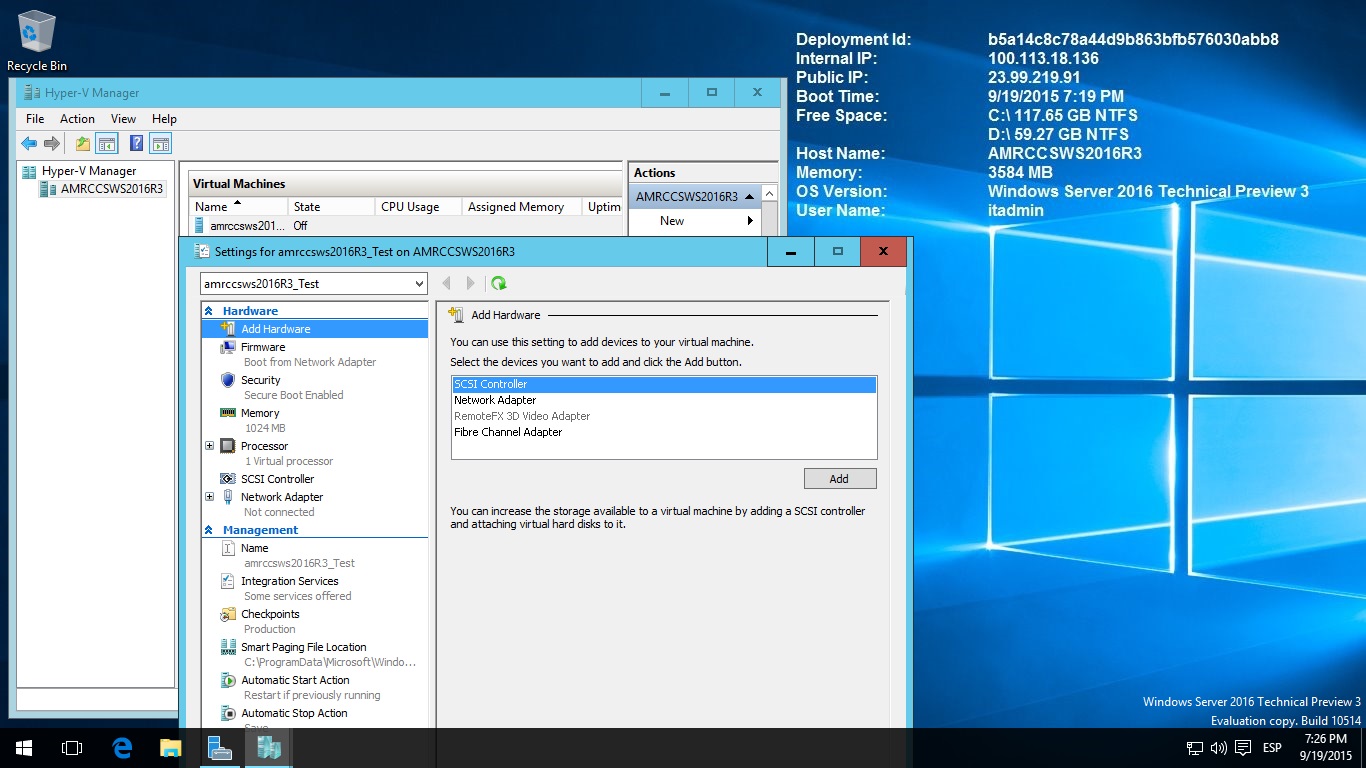Open the Checkpoints settings item

(x=269, y=614)
